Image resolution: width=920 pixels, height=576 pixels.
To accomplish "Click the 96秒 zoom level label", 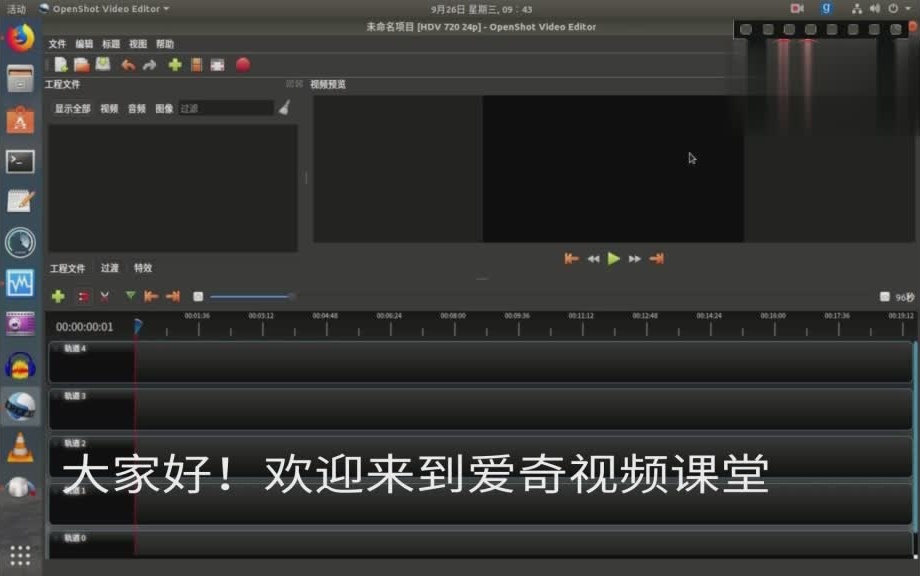I will 905,297.
